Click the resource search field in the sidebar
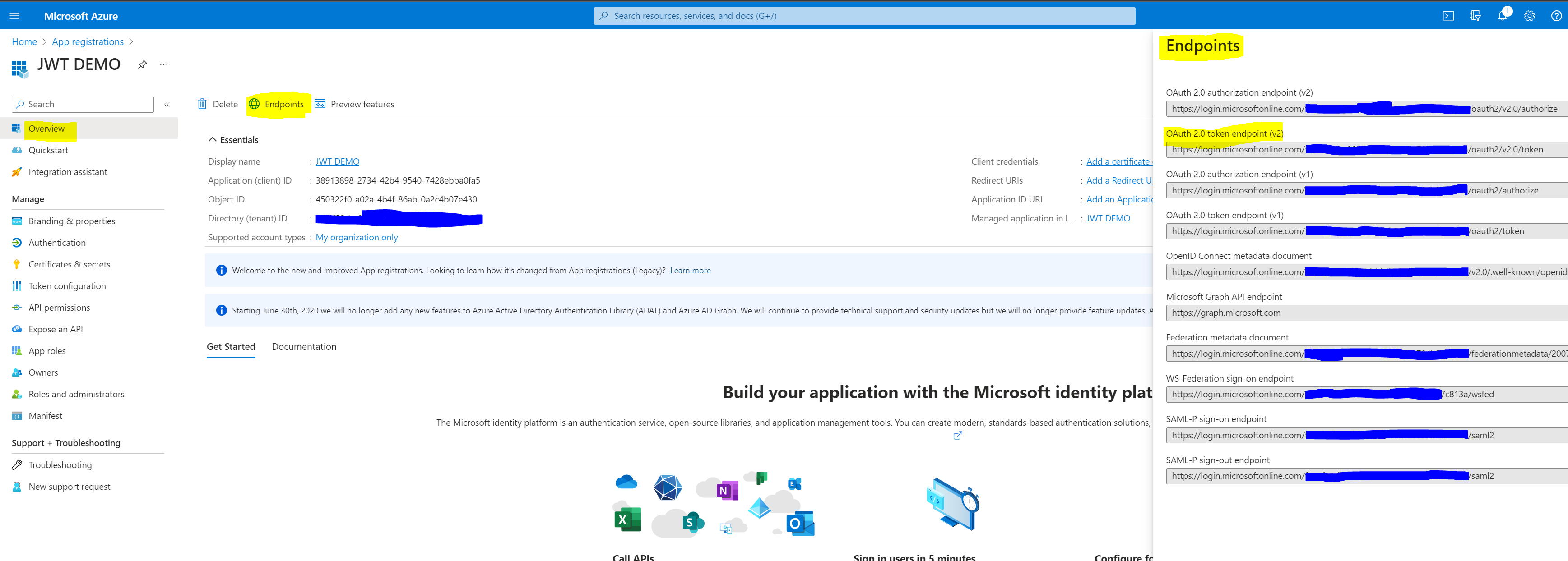 pos(82,104)
